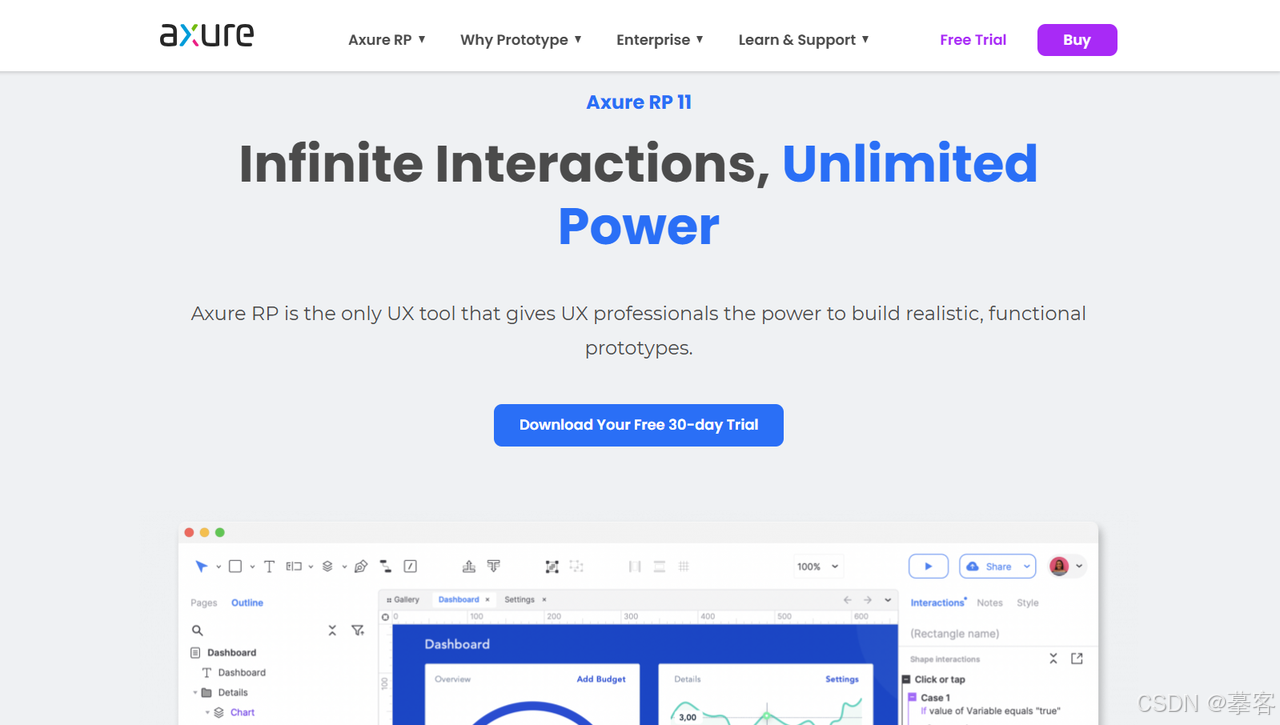Open the Axure RP navigation dropdown
Screen dimensions: 1280x725
coord(387,40)
